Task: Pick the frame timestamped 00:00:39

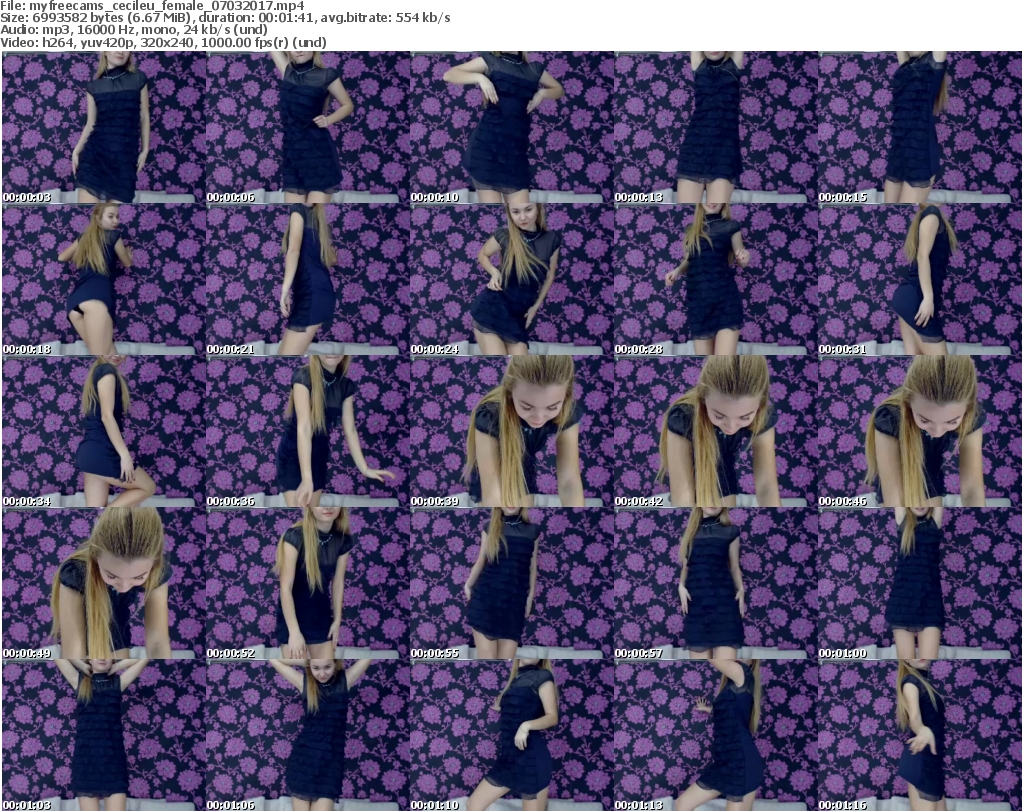Action: coord(511,432)
